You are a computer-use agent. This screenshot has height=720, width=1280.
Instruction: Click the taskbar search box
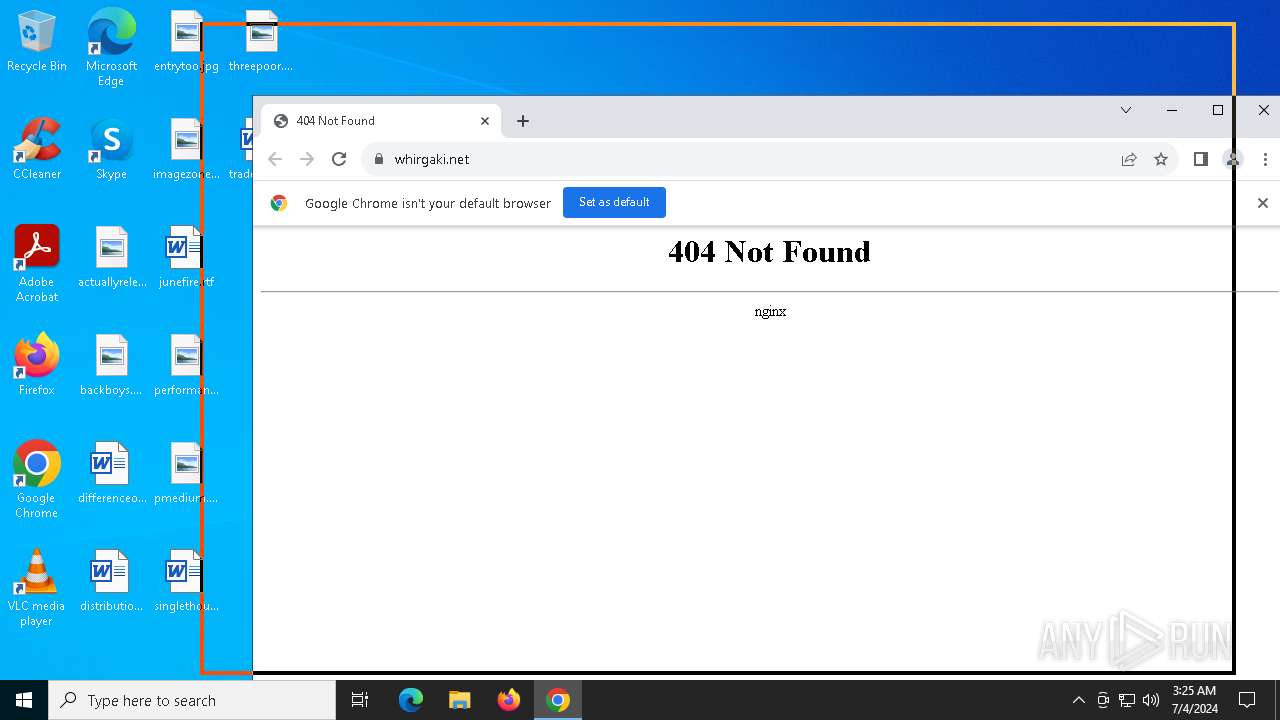point(192,700)
